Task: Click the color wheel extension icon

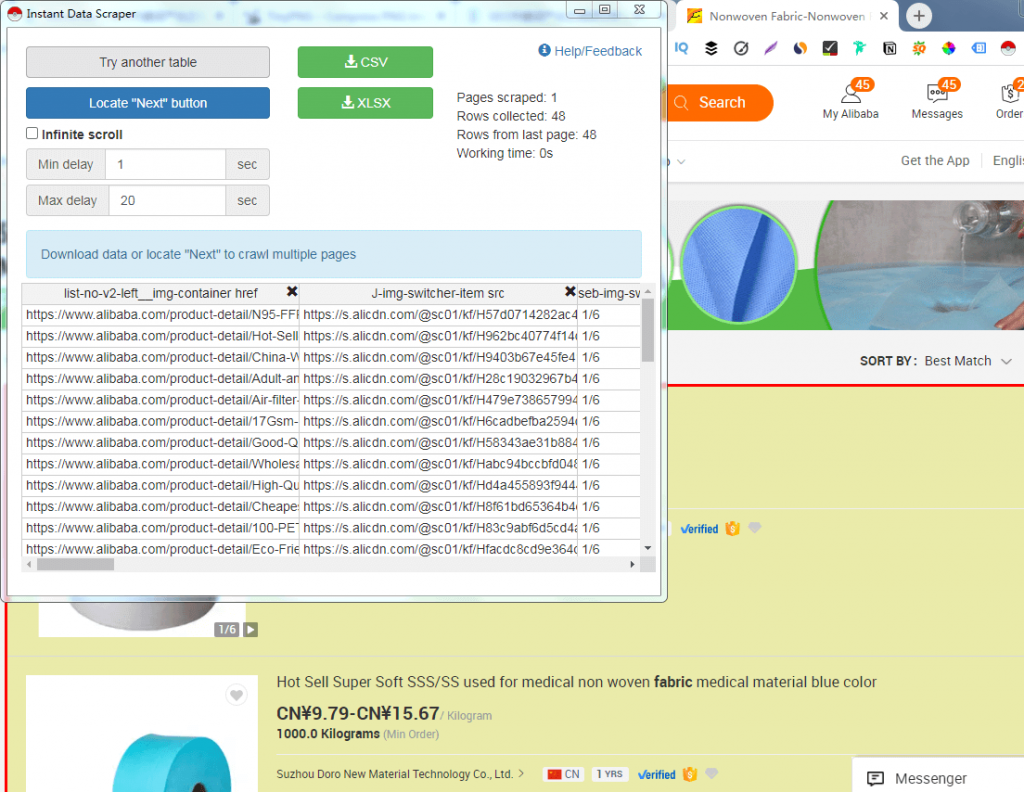Action: [948, 48]
